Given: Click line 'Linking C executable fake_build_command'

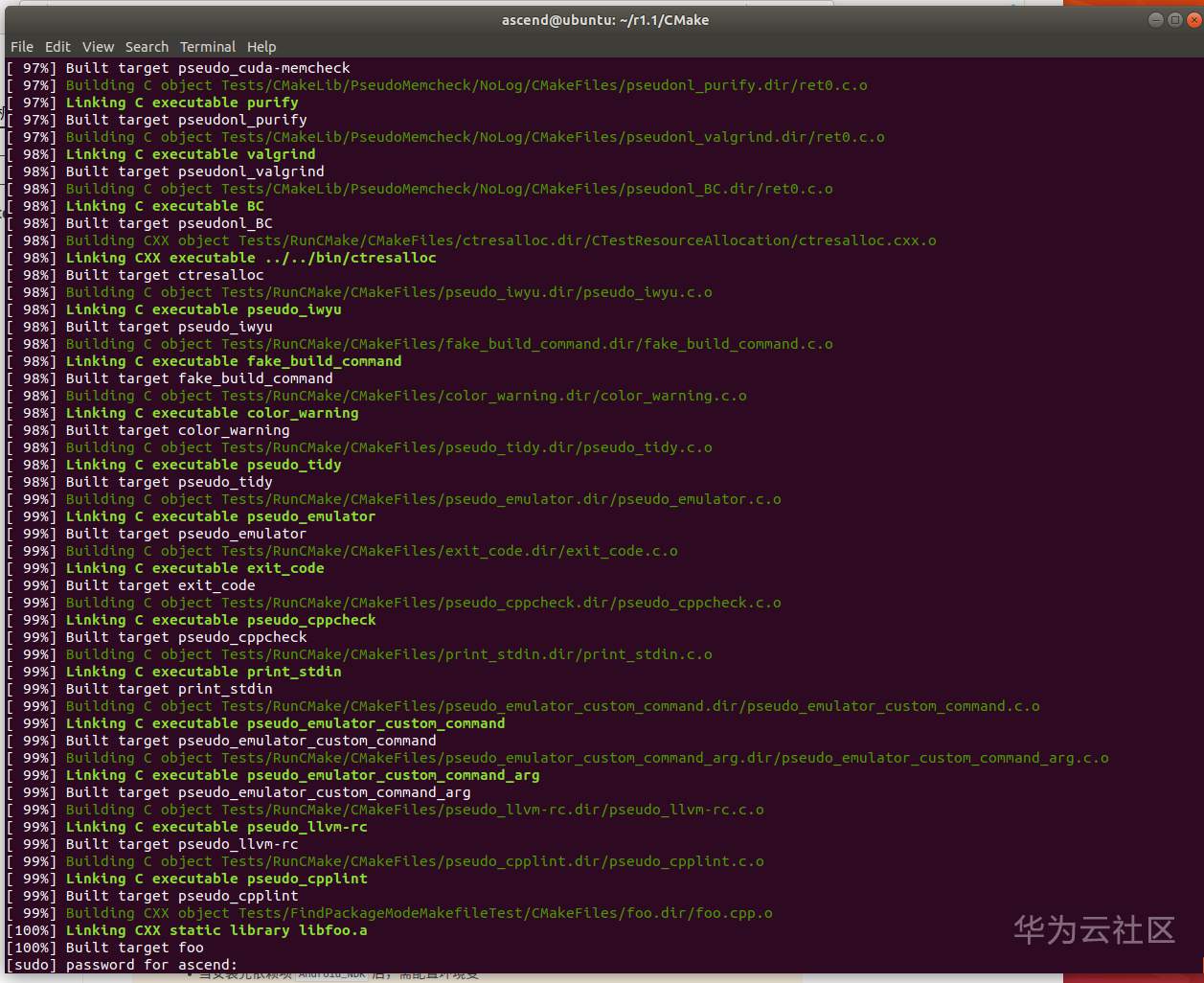Looking at the screenshot, I should click(204, 361).
